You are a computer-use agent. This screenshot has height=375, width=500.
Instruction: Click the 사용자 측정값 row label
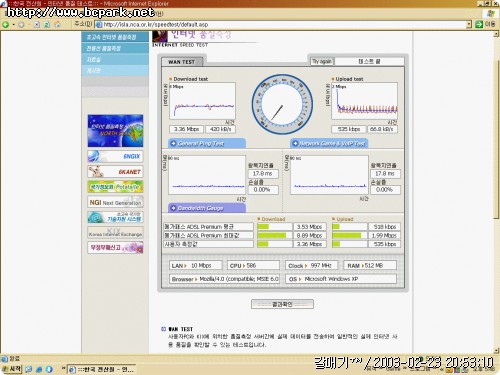[208, 244]
